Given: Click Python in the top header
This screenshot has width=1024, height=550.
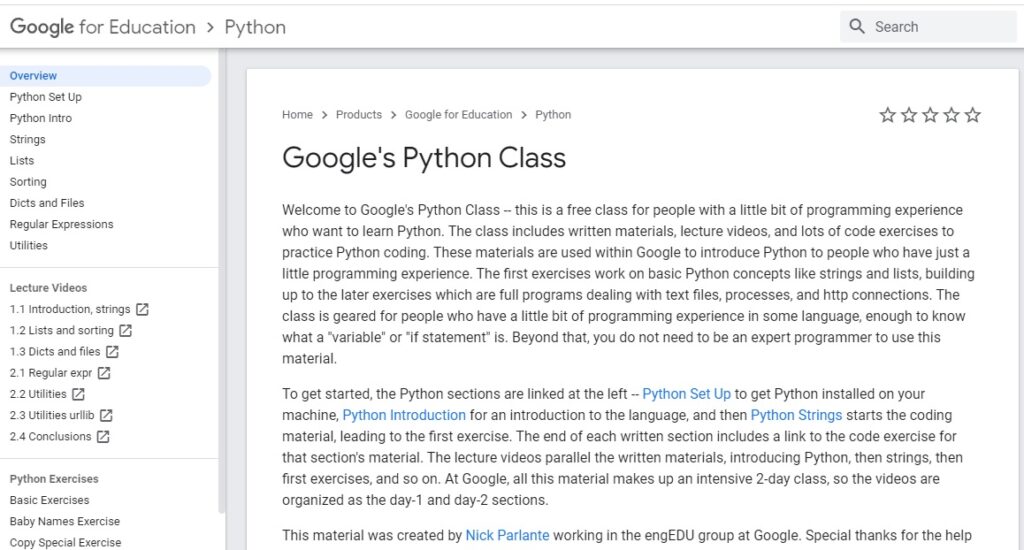Looking at the screenshot, I should (x=255, y=27).
